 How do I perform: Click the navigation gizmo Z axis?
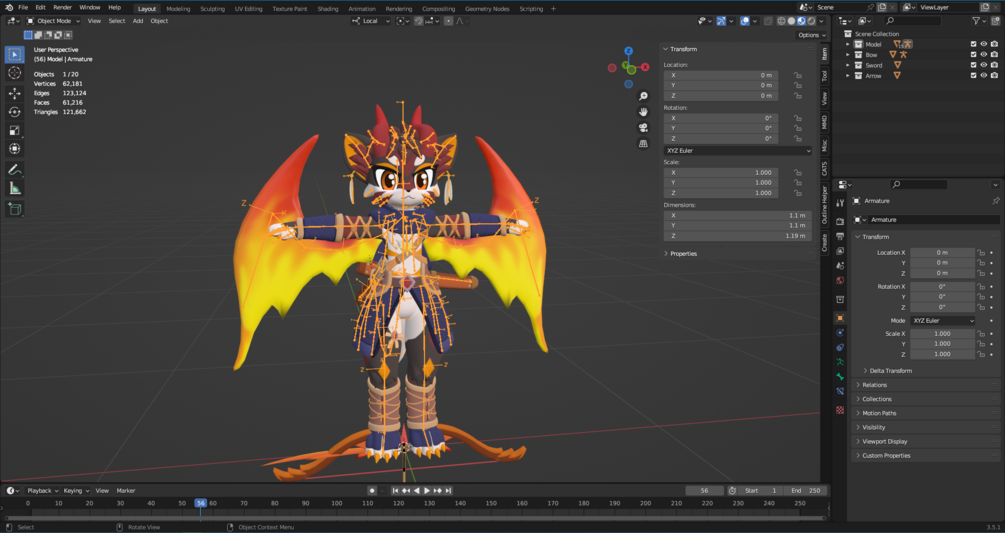(628, 51)
